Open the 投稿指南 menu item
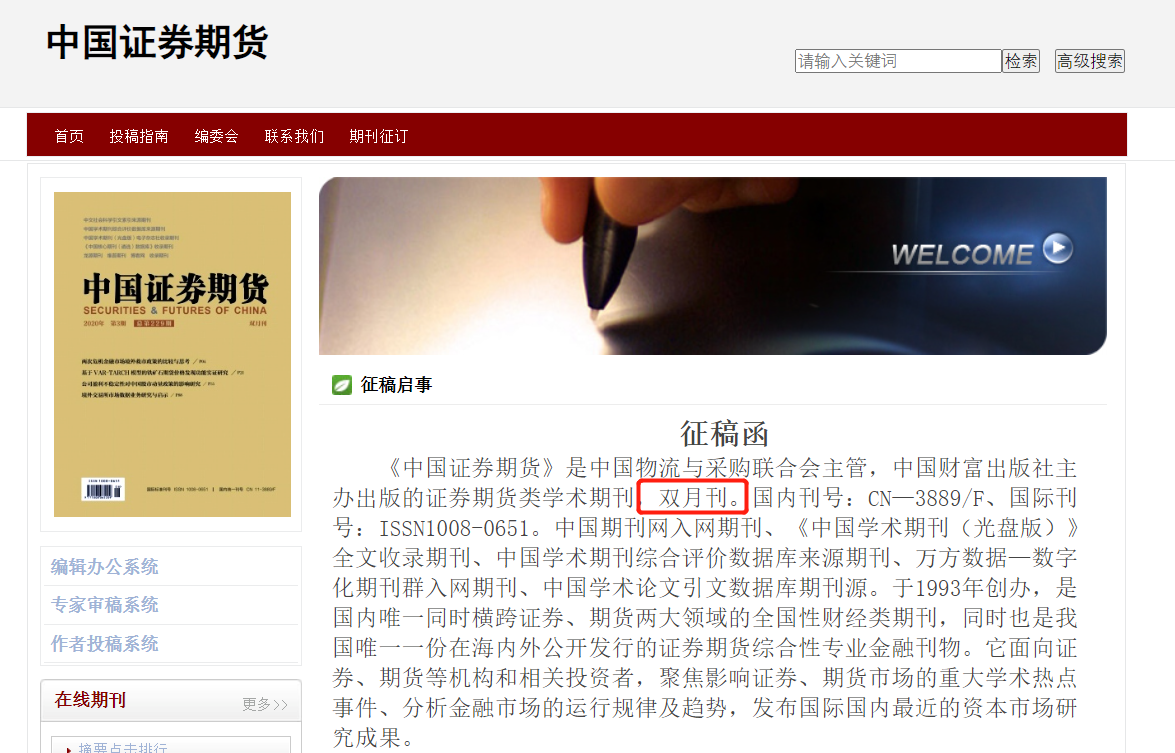This screenshot has width=1175, height=753. pos(139,136)
